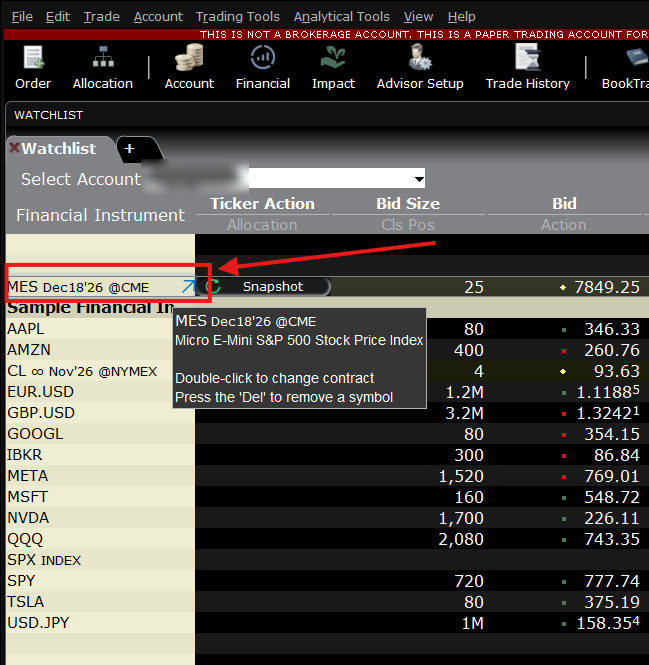Click the WATCHLIST panel title bar
The width and height of the screenshot is (649, 665).
tap(327, 115)
